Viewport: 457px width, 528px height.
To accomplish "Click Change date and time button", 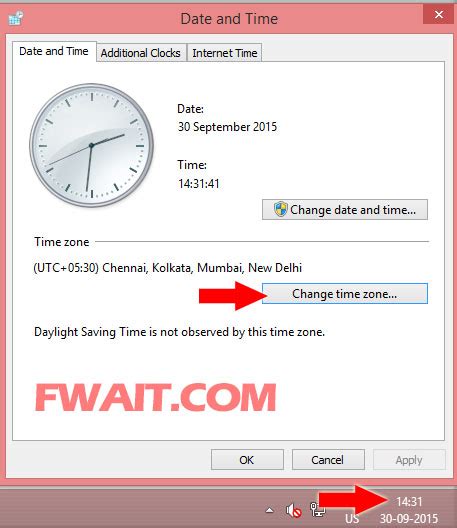I will 345,209.
